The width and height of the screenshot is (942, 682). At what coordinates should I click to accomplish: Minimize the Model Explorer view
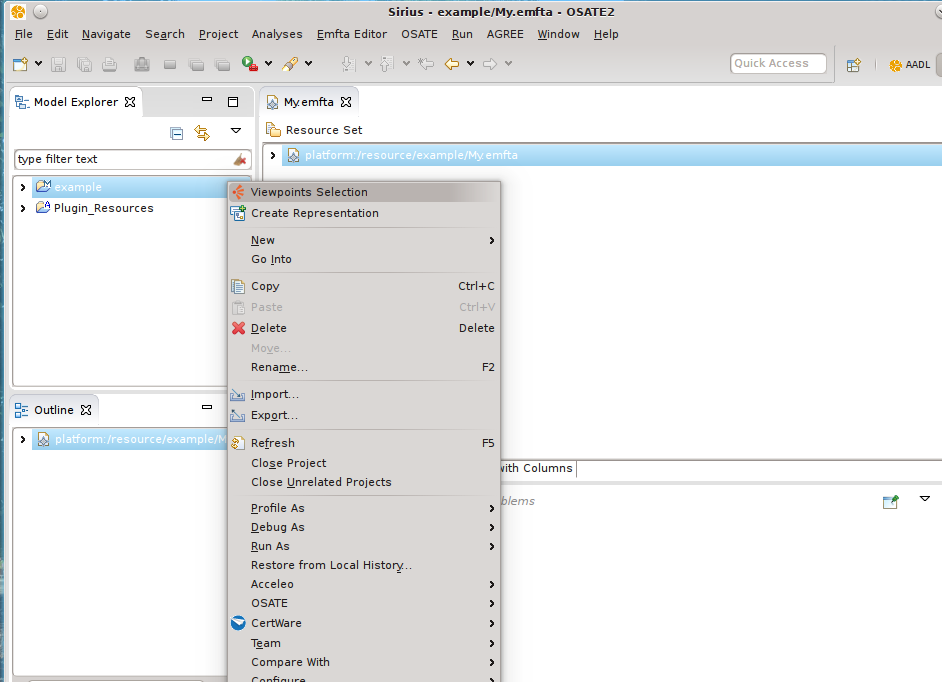pyautogui.click(x=207, y=99)
